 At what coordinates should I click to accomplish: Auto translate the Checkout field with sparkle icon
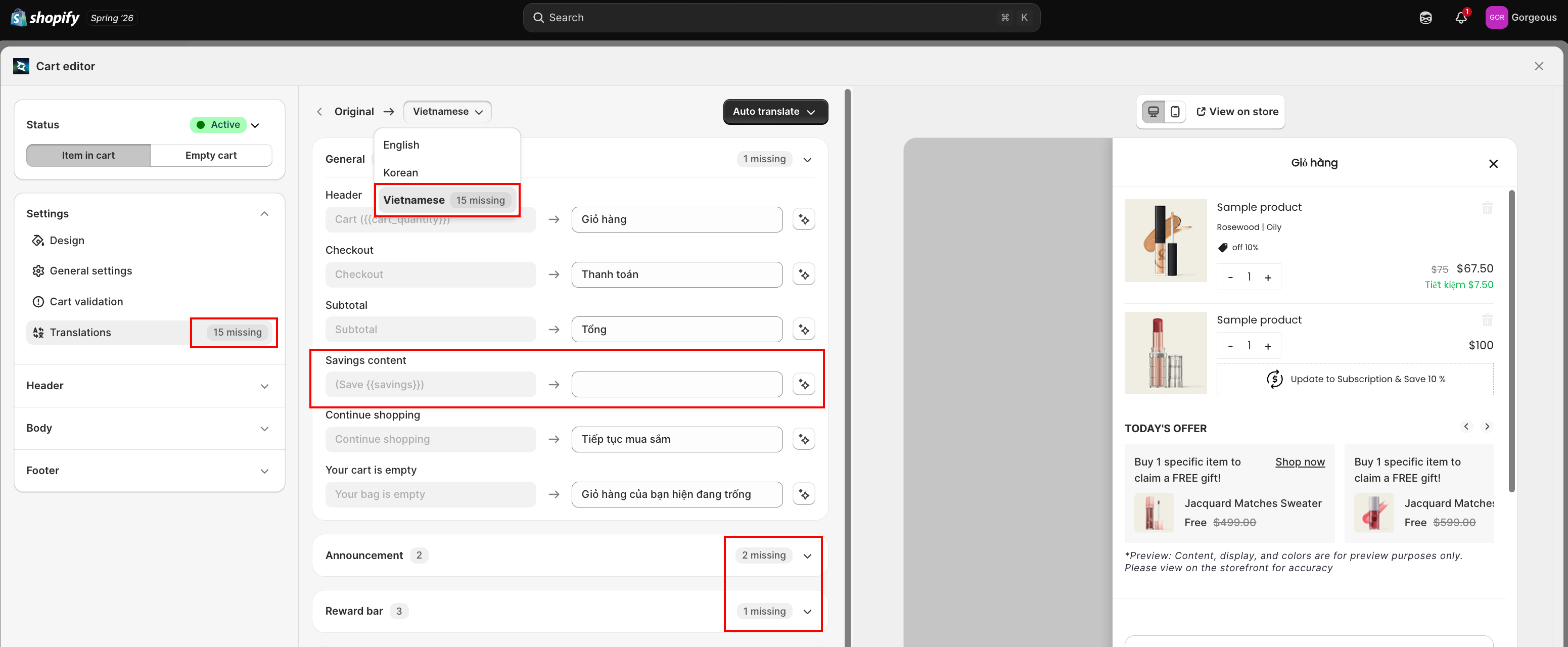tap(804, 274)
